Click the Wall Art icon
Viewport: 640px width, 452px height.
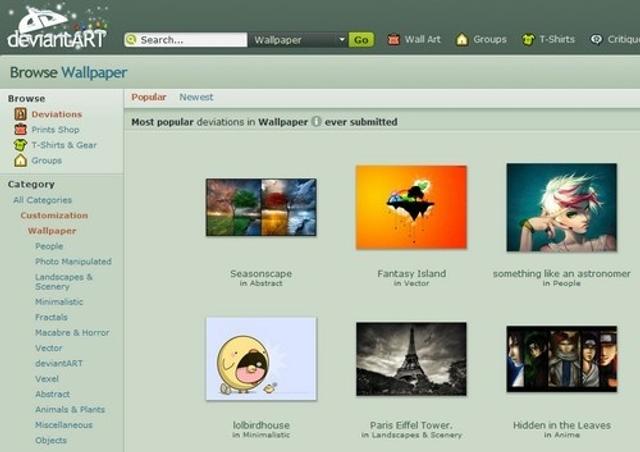[x=393, y=40]
